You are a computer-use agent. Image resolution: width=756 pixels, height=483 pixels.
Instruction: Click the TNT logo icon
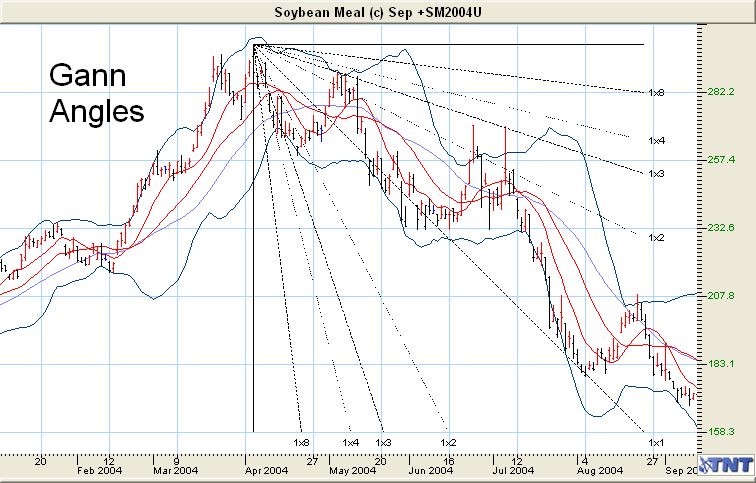[x=728, y=467]
